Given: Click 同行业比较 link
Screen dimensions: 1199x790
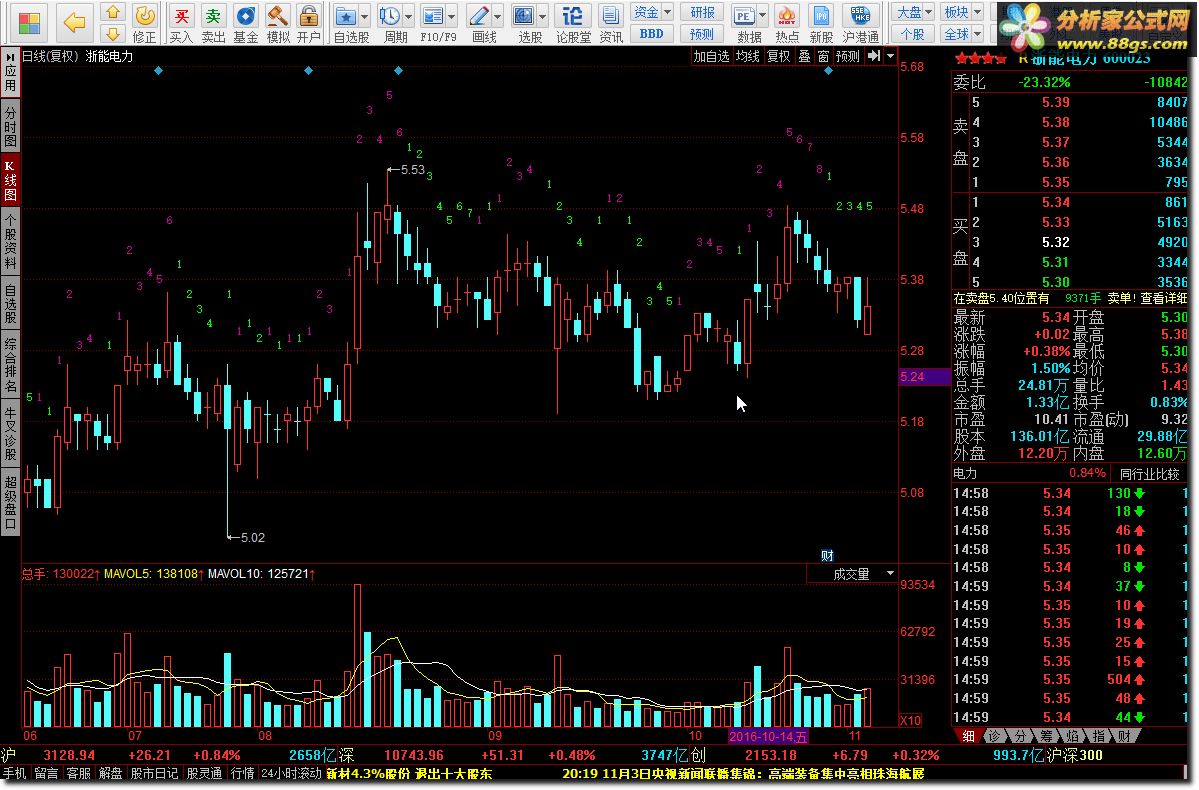Looking at the screenshot, I should (1149, 474).
